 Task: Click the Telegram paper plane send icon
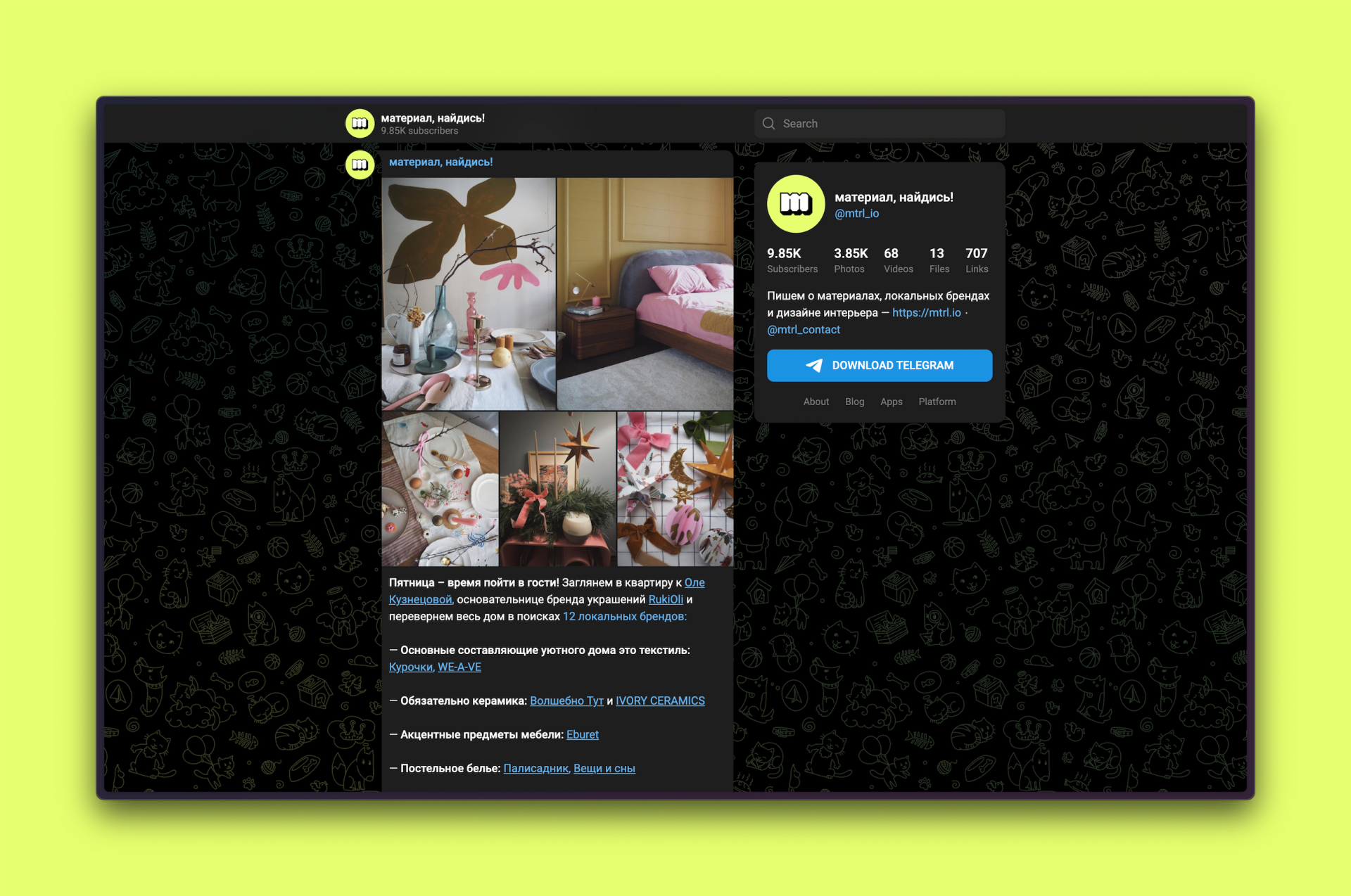point(818,365)
